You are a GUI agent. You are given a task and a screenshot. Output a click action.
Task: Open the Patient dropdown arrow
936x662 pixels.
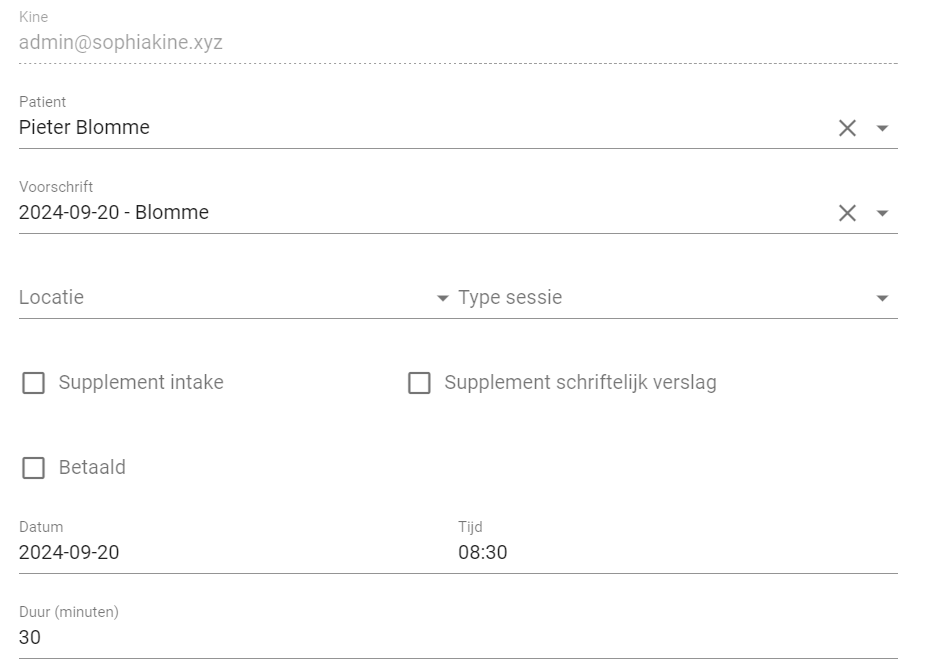[x=882, y=128]
